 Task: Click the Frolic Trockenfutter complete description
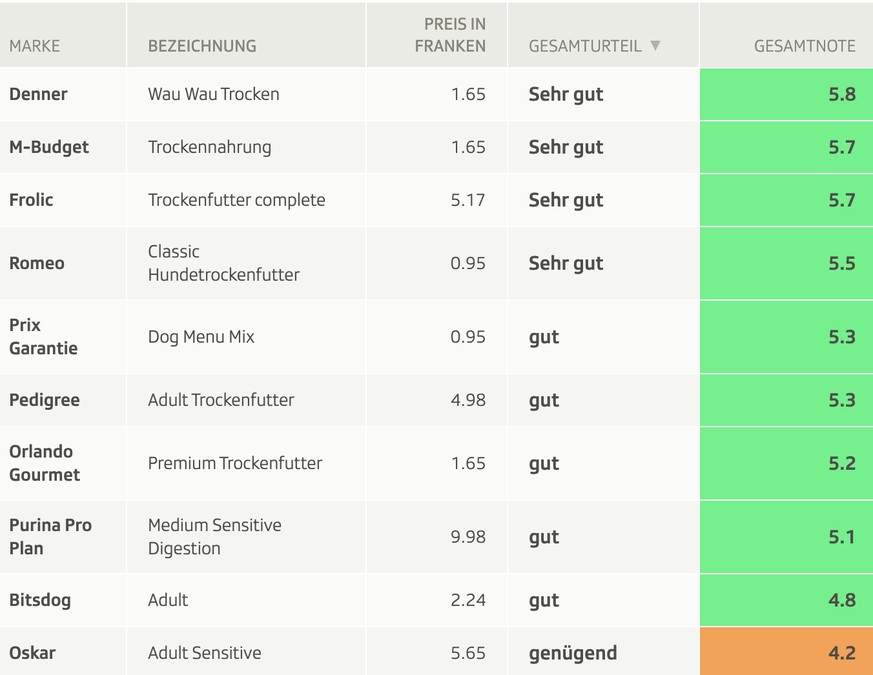[x=236, y=200]
